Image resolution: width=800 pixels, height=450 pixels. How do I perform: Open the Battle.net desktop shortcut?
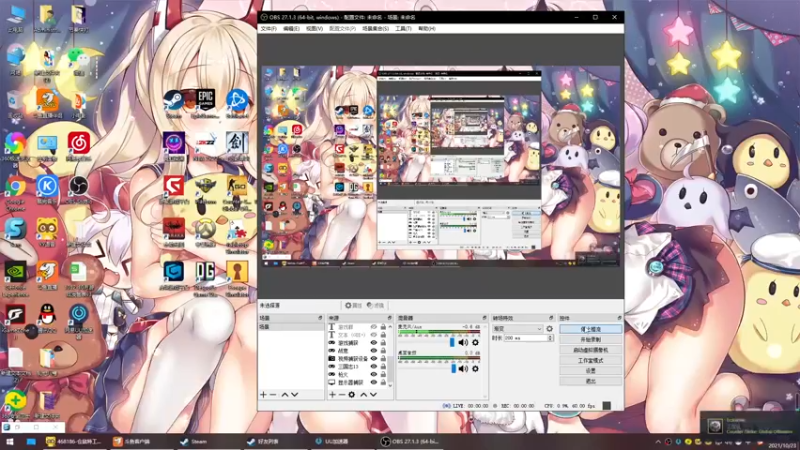(237, 104)
